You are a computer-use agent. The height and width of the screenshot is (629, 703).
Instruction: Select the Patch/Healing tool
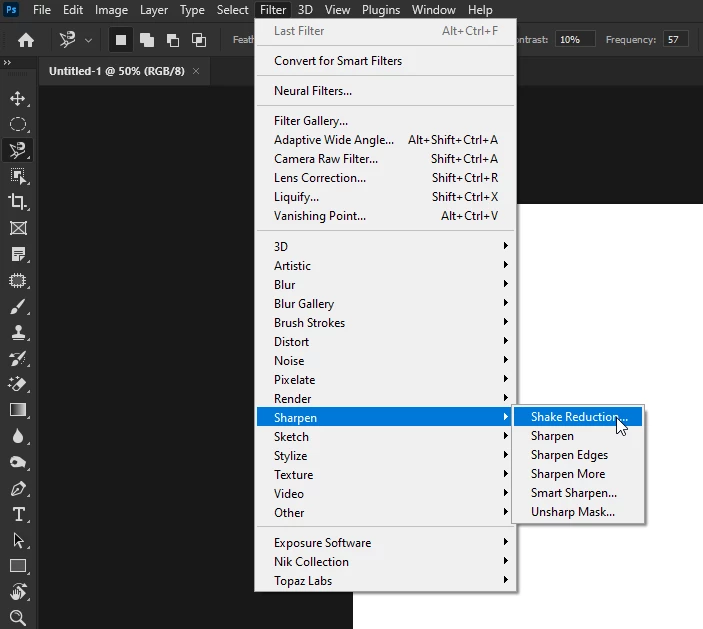(x=18, y=281)
